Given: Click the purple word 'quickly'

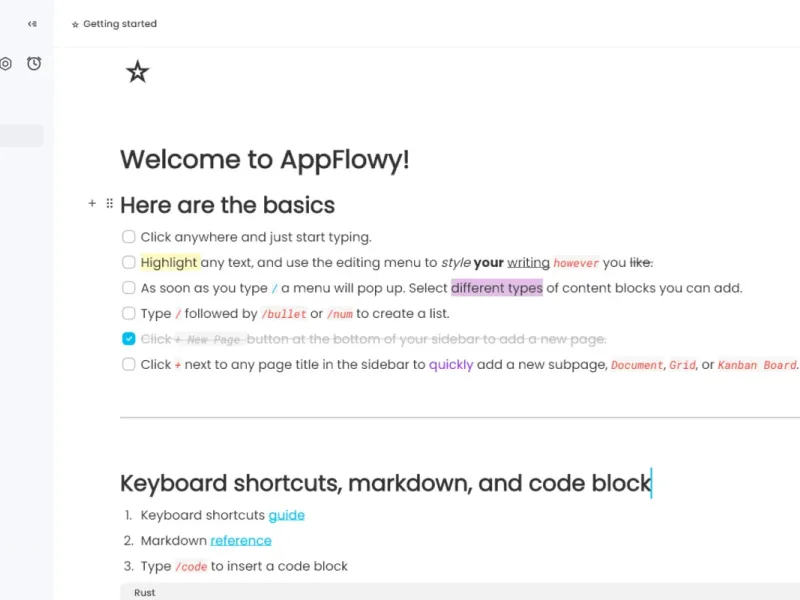Looking at the screenshot, I should (451, 365).
